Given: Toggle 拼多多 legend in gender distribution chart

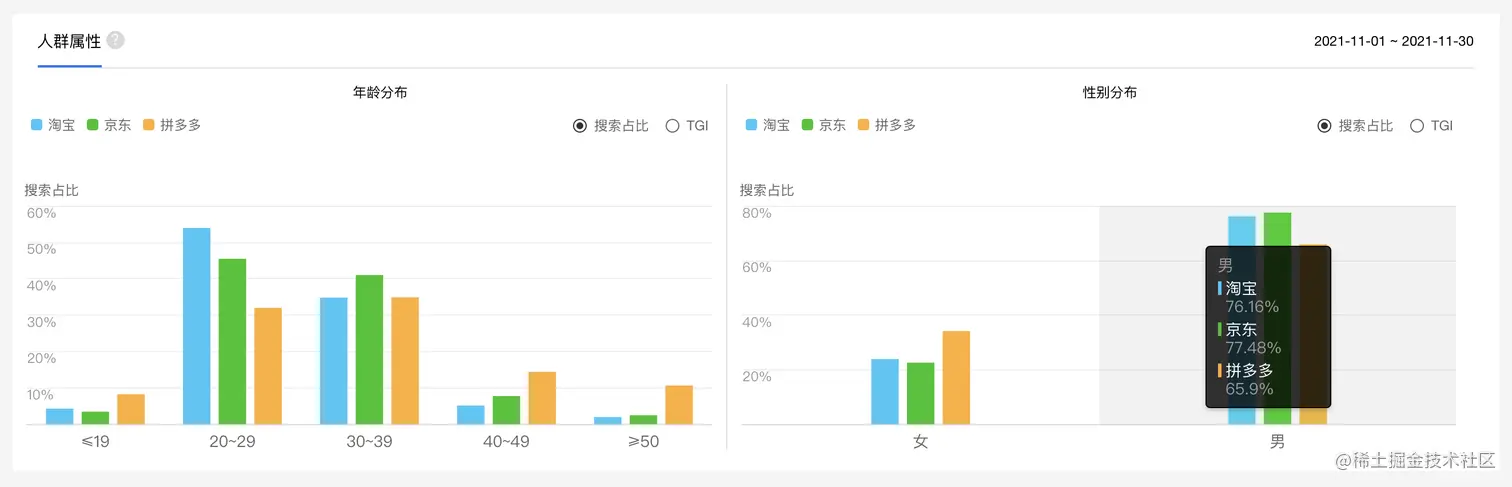Looking at the screenshot, I should click(887, 125).
